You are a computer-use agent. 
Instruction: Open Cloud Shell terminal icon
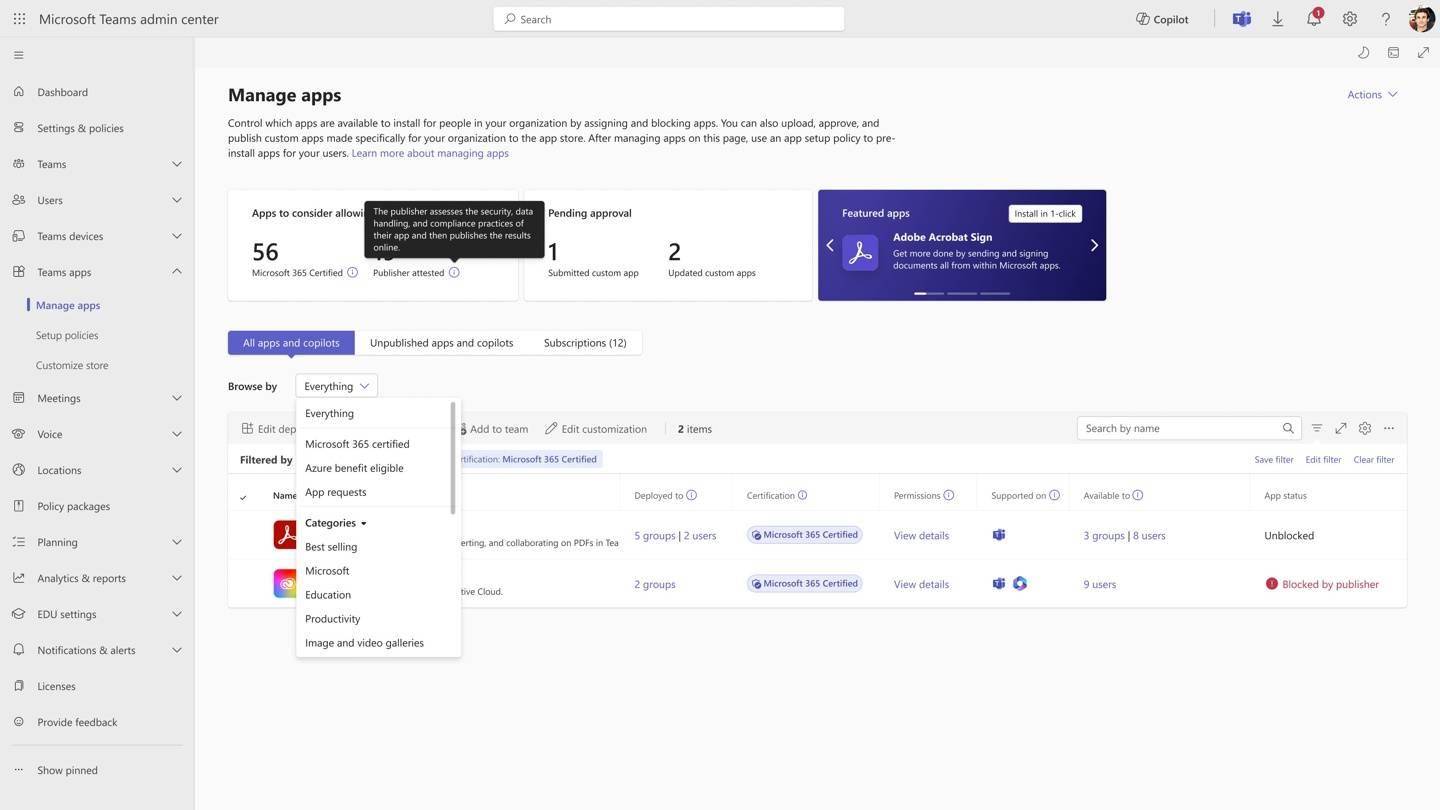pos(1393,52)
